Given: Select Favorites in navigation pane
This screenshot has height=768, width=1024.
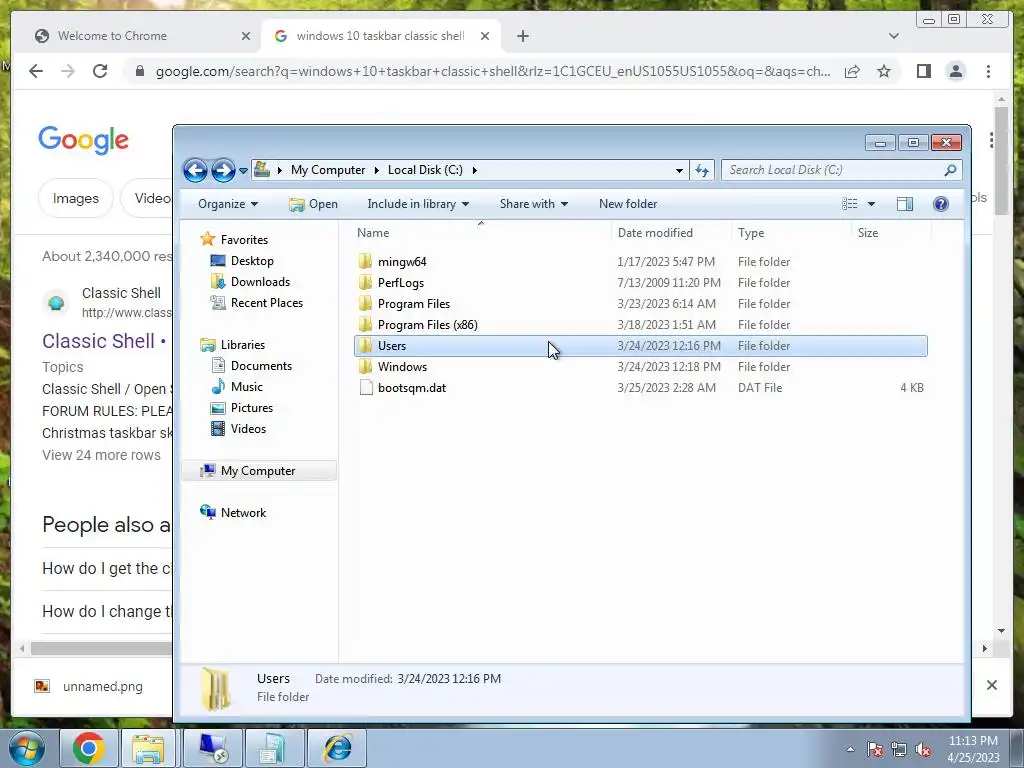Looking at the screenshot, I should click(x=244, y=240).
